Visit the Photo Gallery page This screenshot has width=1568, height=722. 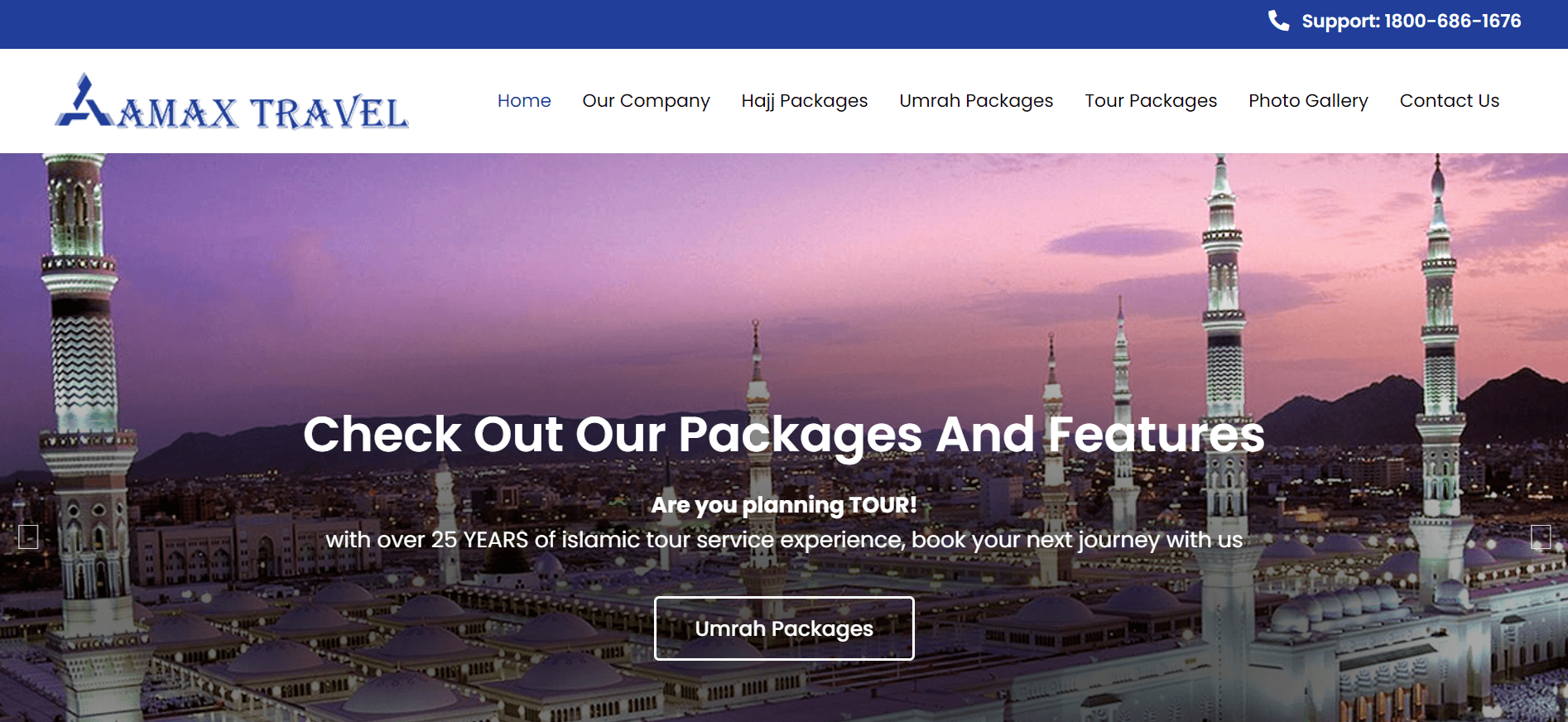point(1308,101)
